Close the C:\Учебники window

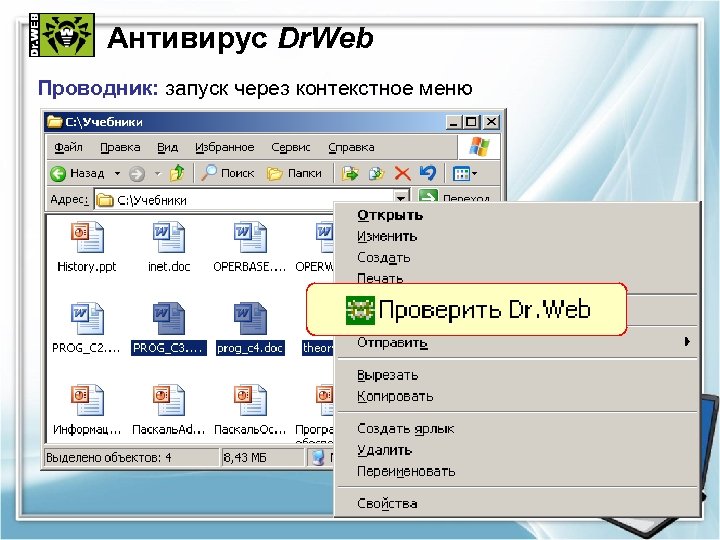492,122
